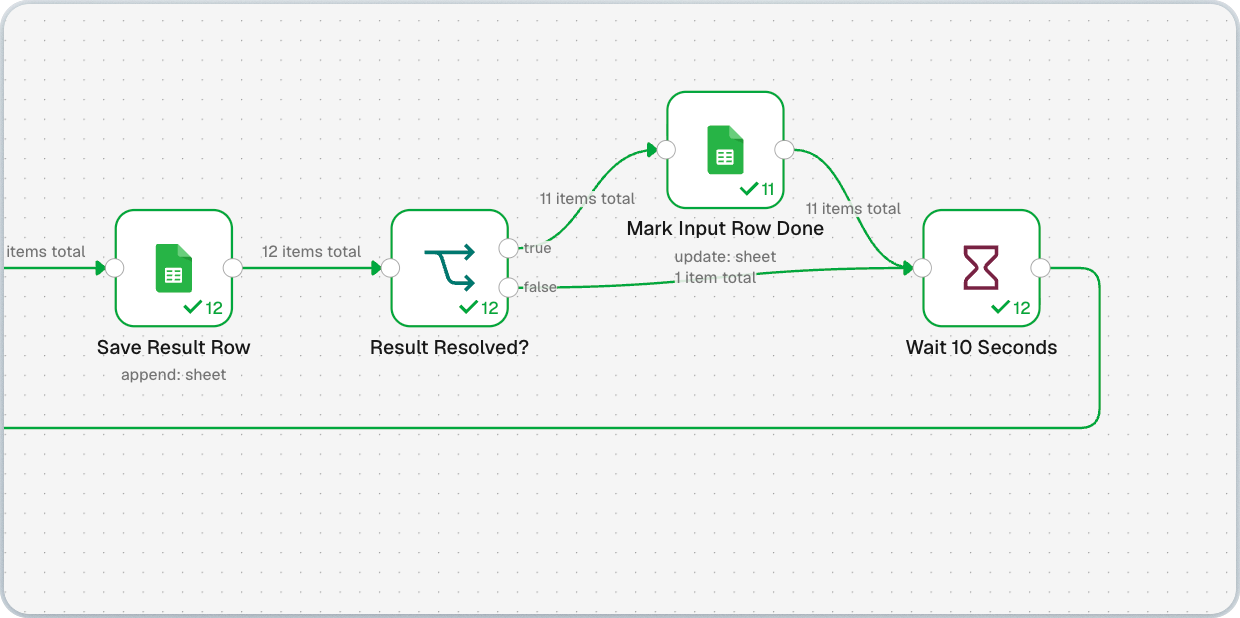Click the 'Result Resolved?' node title

click(450, 348)
